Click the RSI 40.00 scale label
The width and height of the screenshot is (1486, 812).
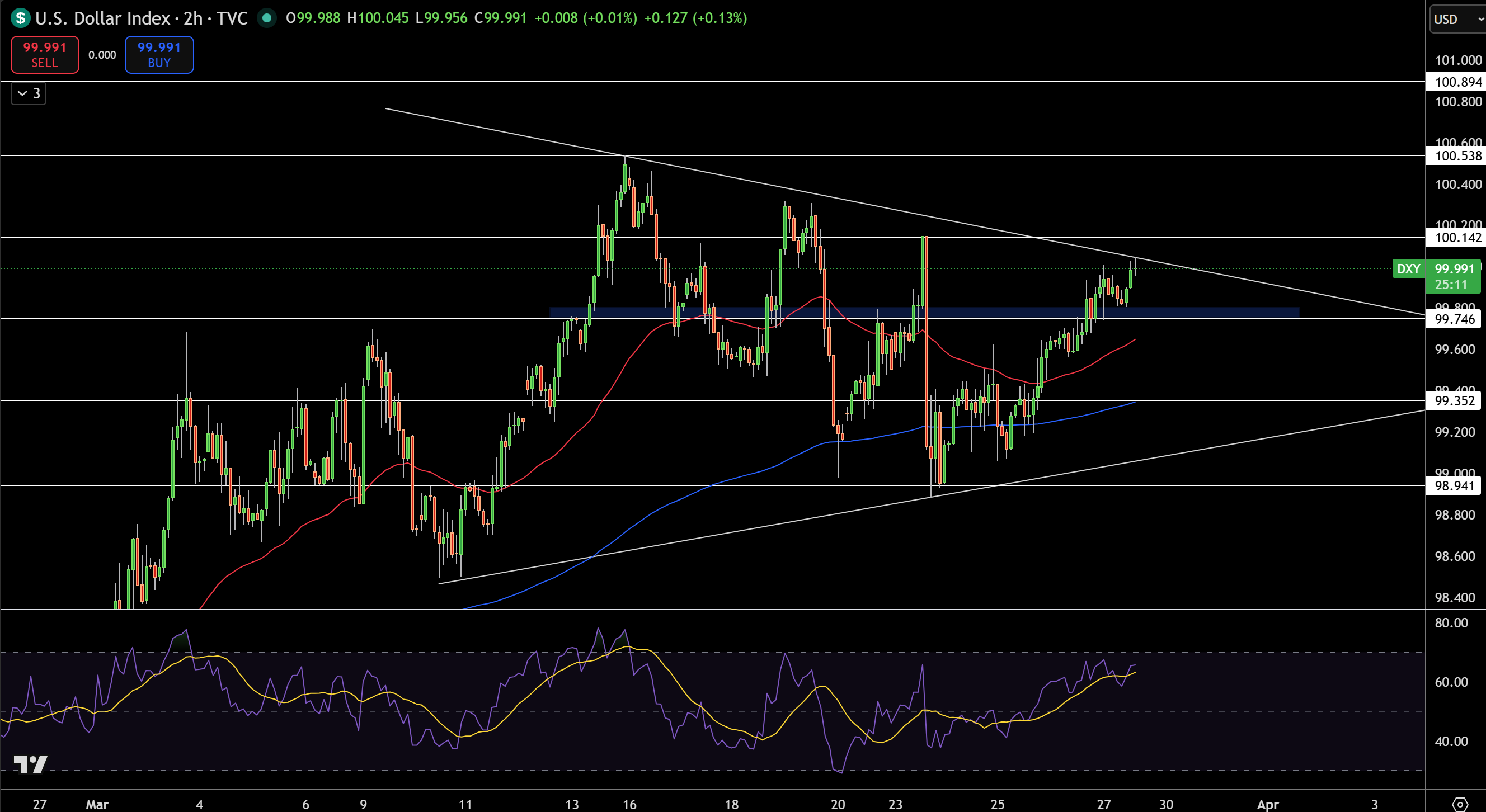point(1451,742)
